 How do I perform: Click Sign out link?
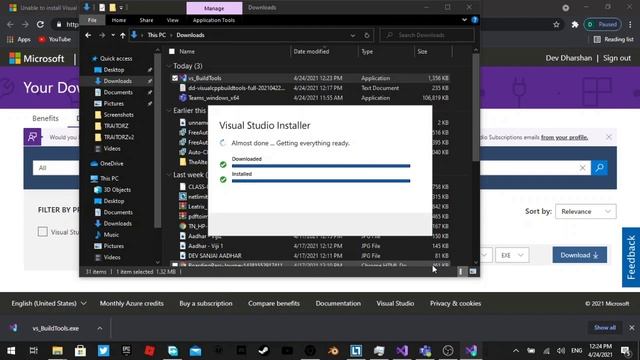pos(617,58)
